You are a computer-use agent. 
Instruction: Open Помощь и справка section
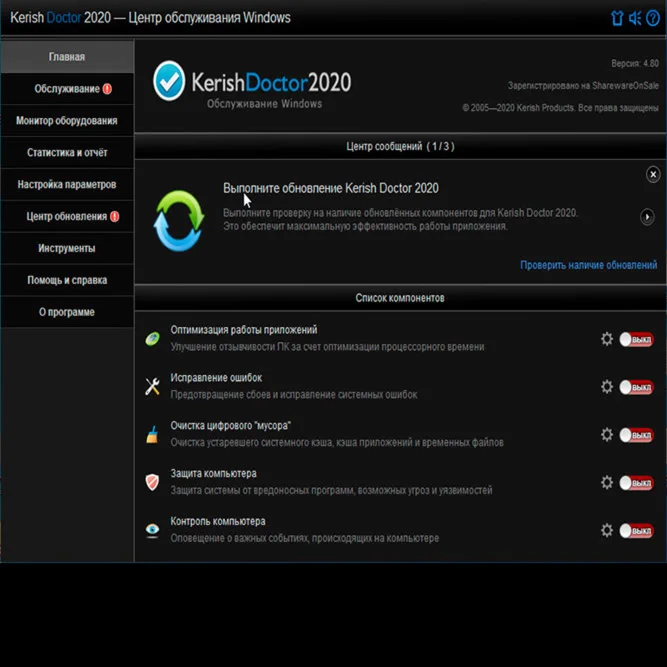[x=67, y=280]
